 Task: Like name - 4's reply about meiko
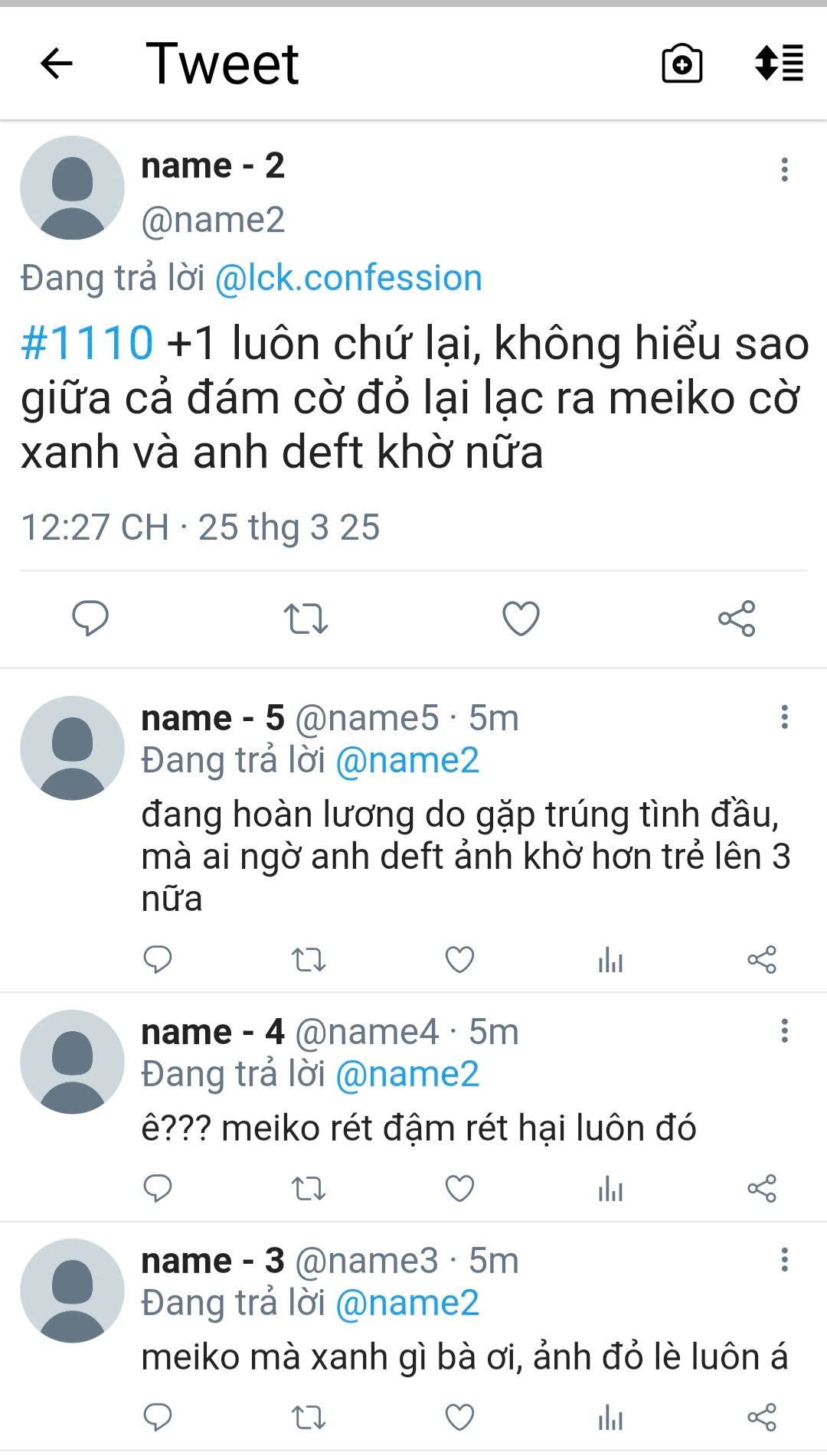coord(459,1188)
